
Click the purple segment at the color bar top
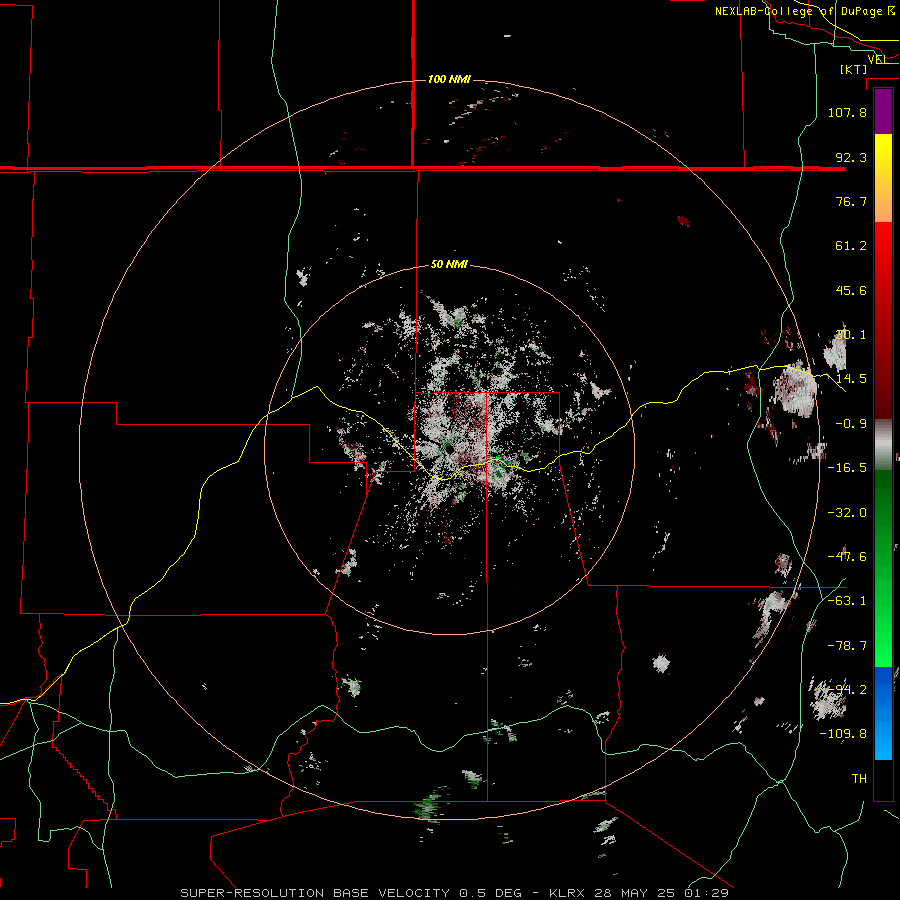(x=883, y=111)
